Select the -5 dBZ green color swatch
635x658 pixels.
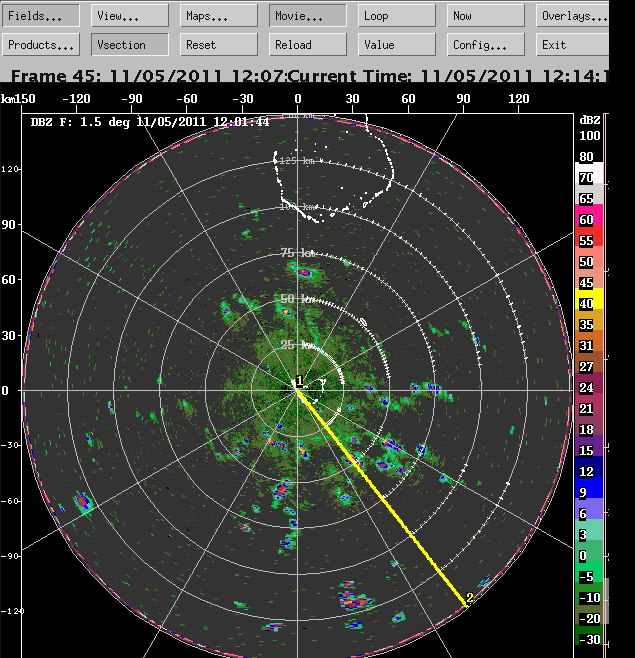[x=589, y=572]
